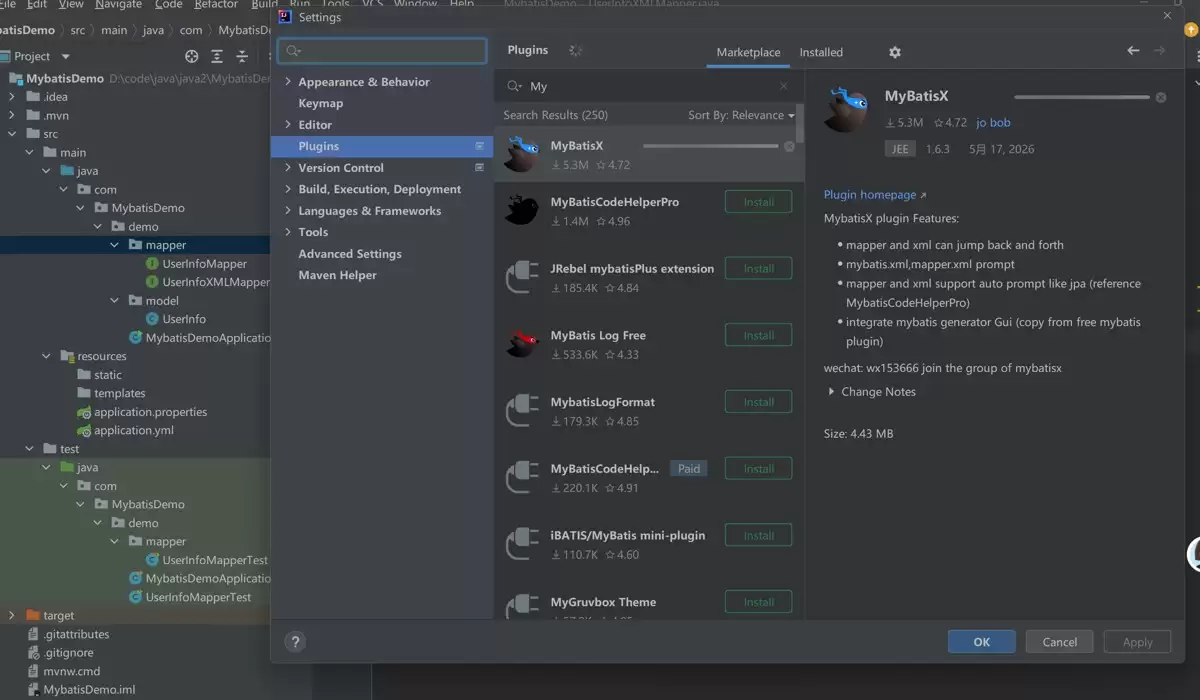Go back with the left arrow icon

[x=1133, y=51]
